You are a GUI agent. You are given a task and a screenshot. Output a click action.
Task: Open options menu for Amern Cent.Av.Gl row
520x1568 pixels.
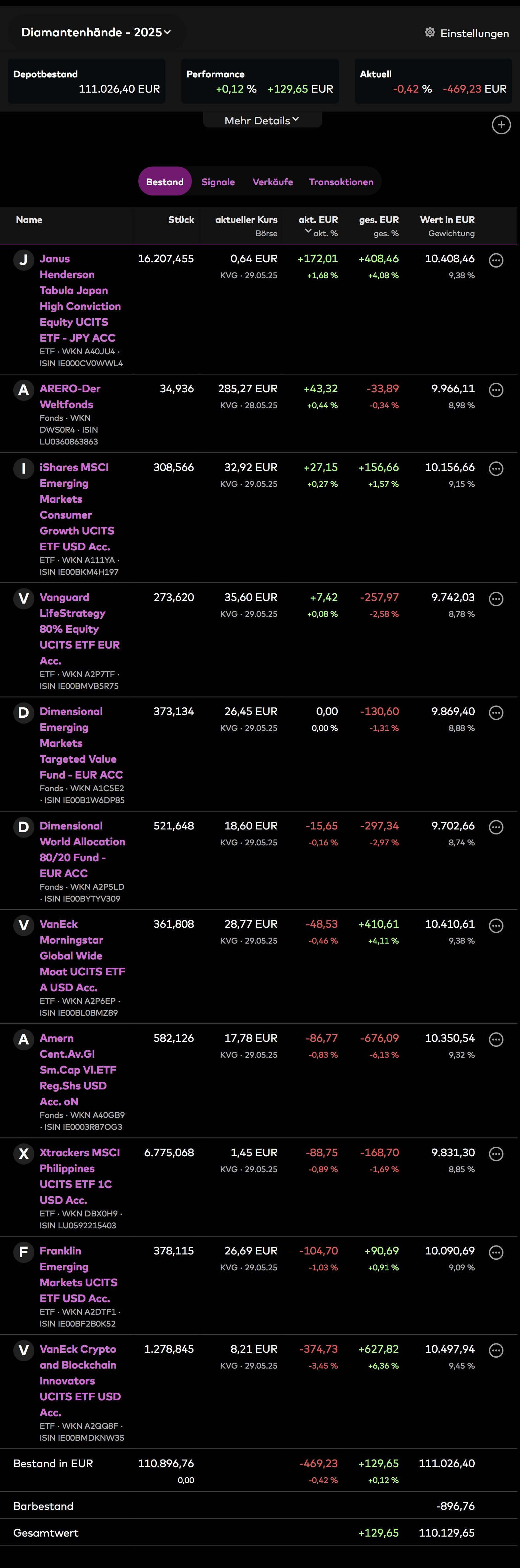point(496,1039)
